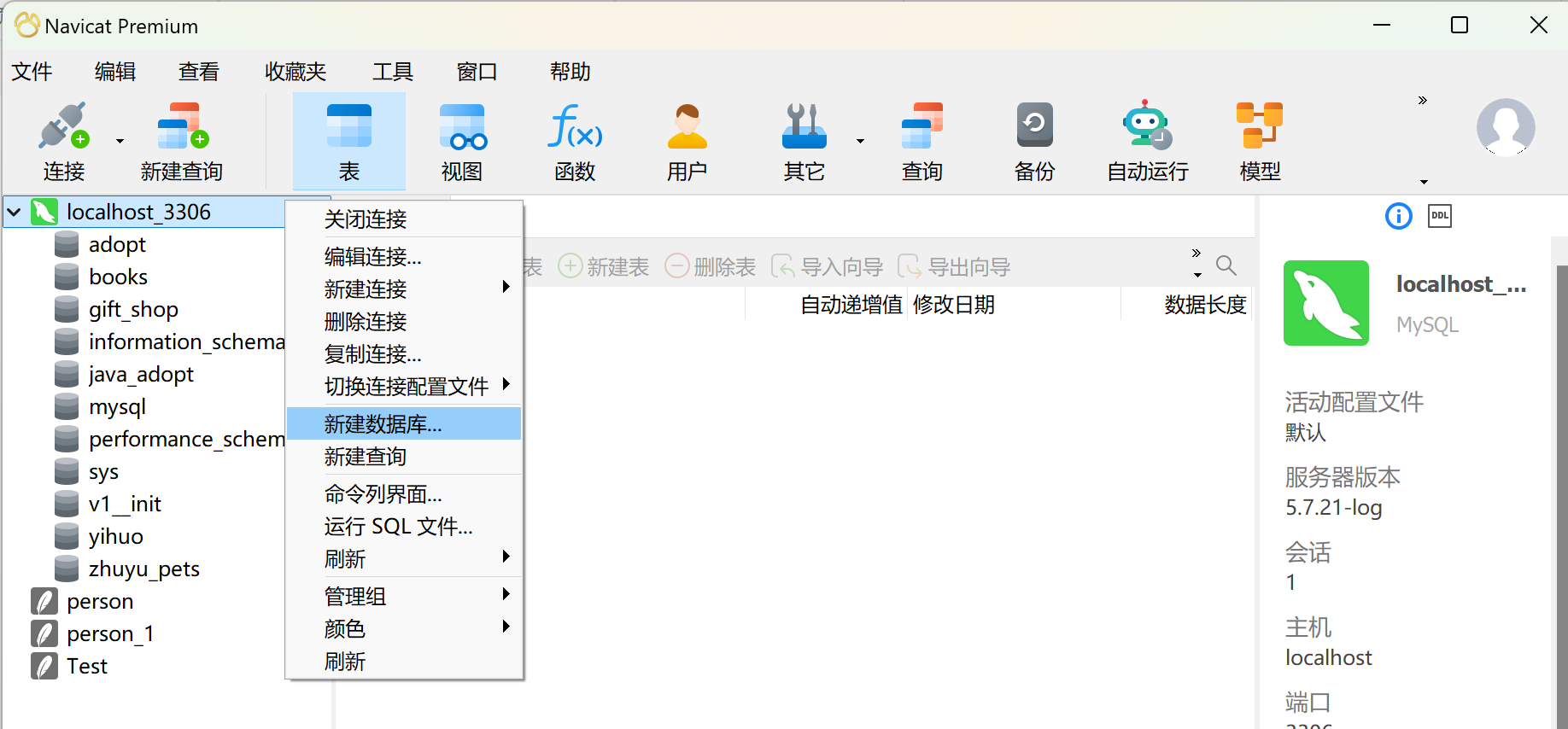This screenshot has height=729, width=1568.
Task: Click the info panel icon
Action: click(1399, 216)
